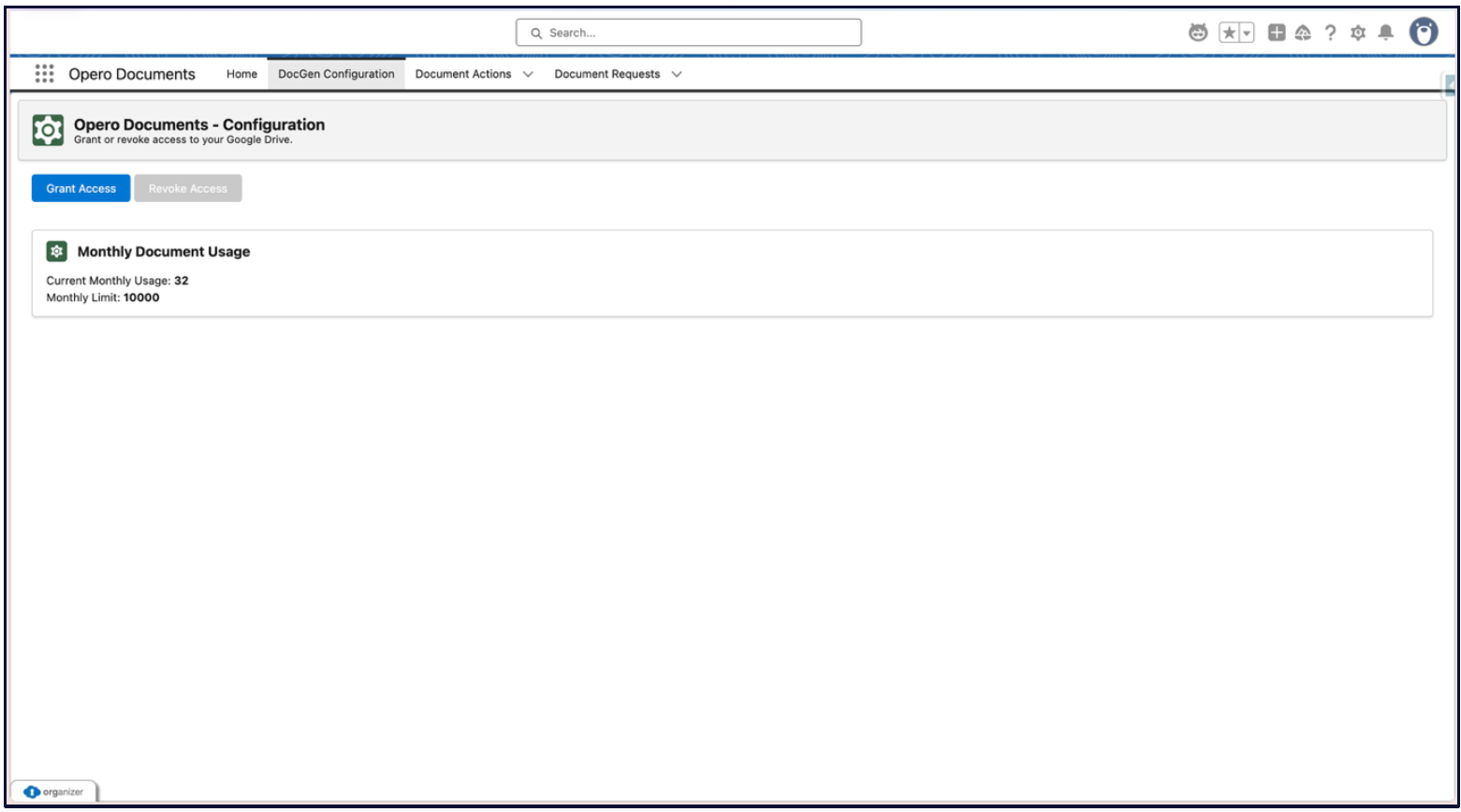
Task: Open the Trailhead guidance icon
Action: (1303, 33)
